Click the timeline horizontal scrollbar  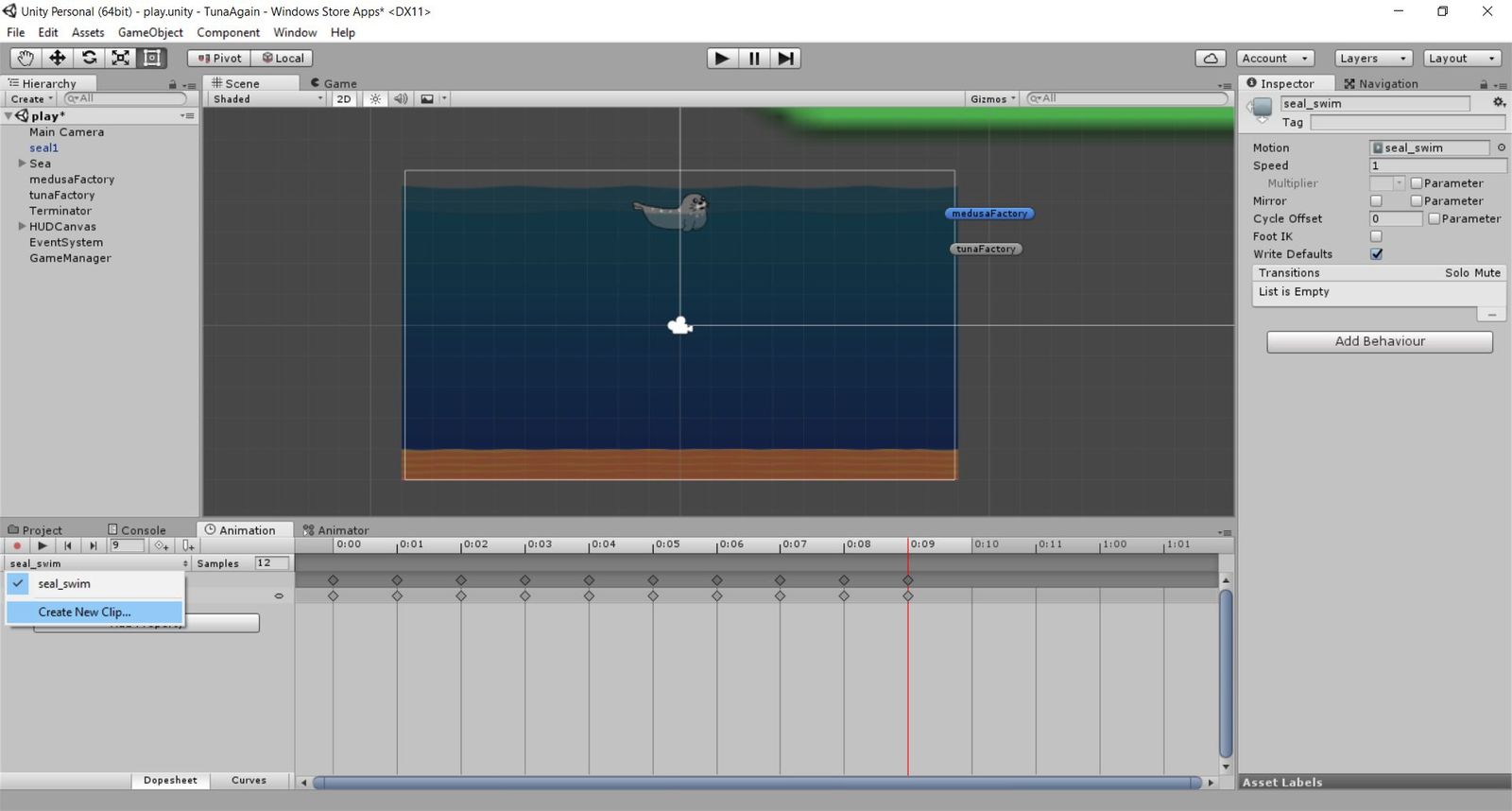pyautogui.click(x=756, y=783)
